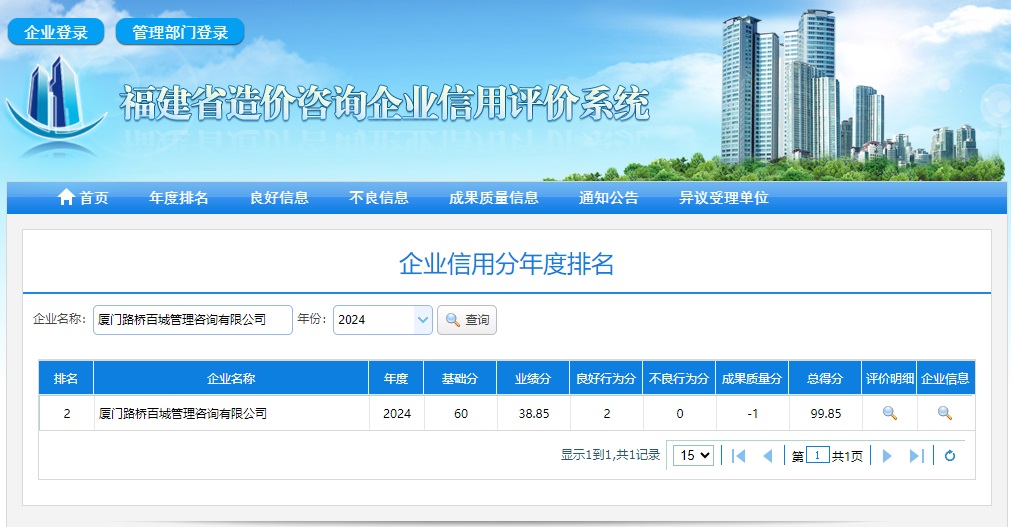The image size is (1011, 527).
Task: Go to the next page of results
Action: [x=887, y=456]
